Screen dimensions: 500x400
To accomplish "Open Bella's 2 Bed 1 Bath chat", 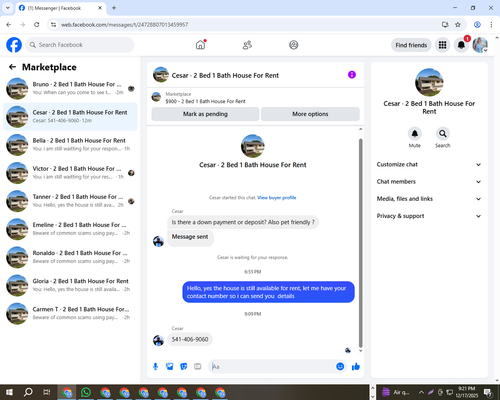I will (x=70, y=145).
